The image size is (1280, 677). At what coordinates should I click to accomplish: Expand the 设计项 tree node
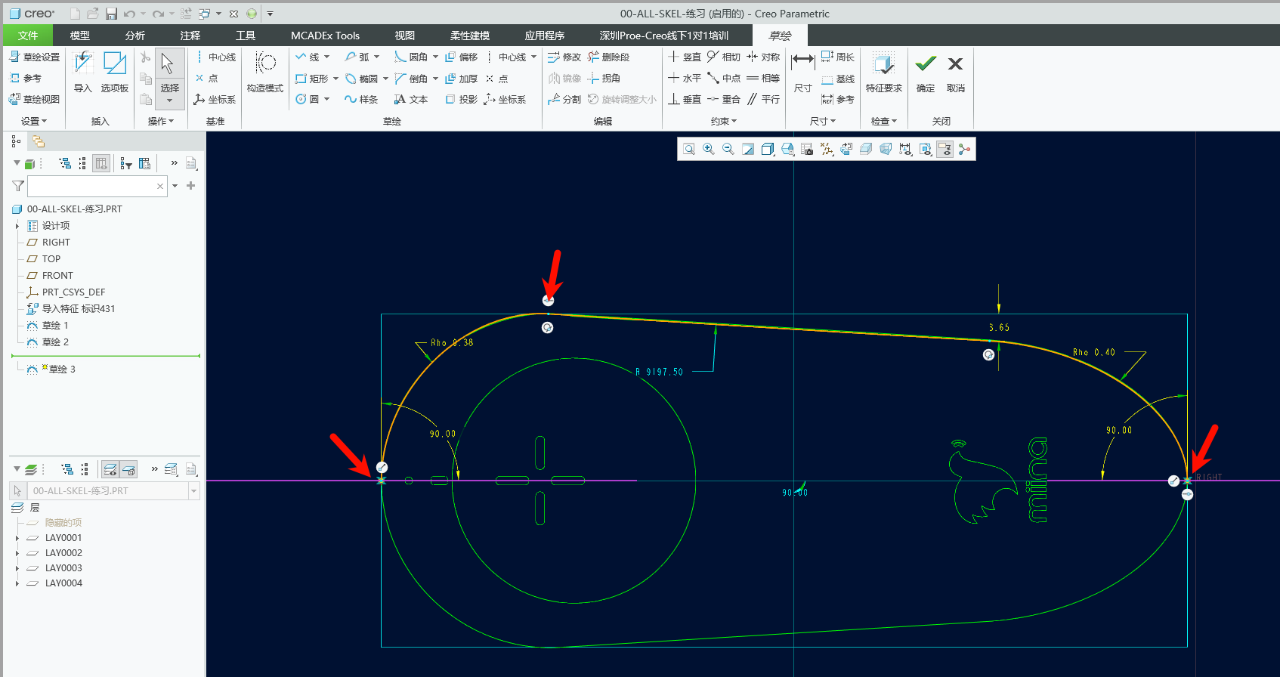point(17,226)
